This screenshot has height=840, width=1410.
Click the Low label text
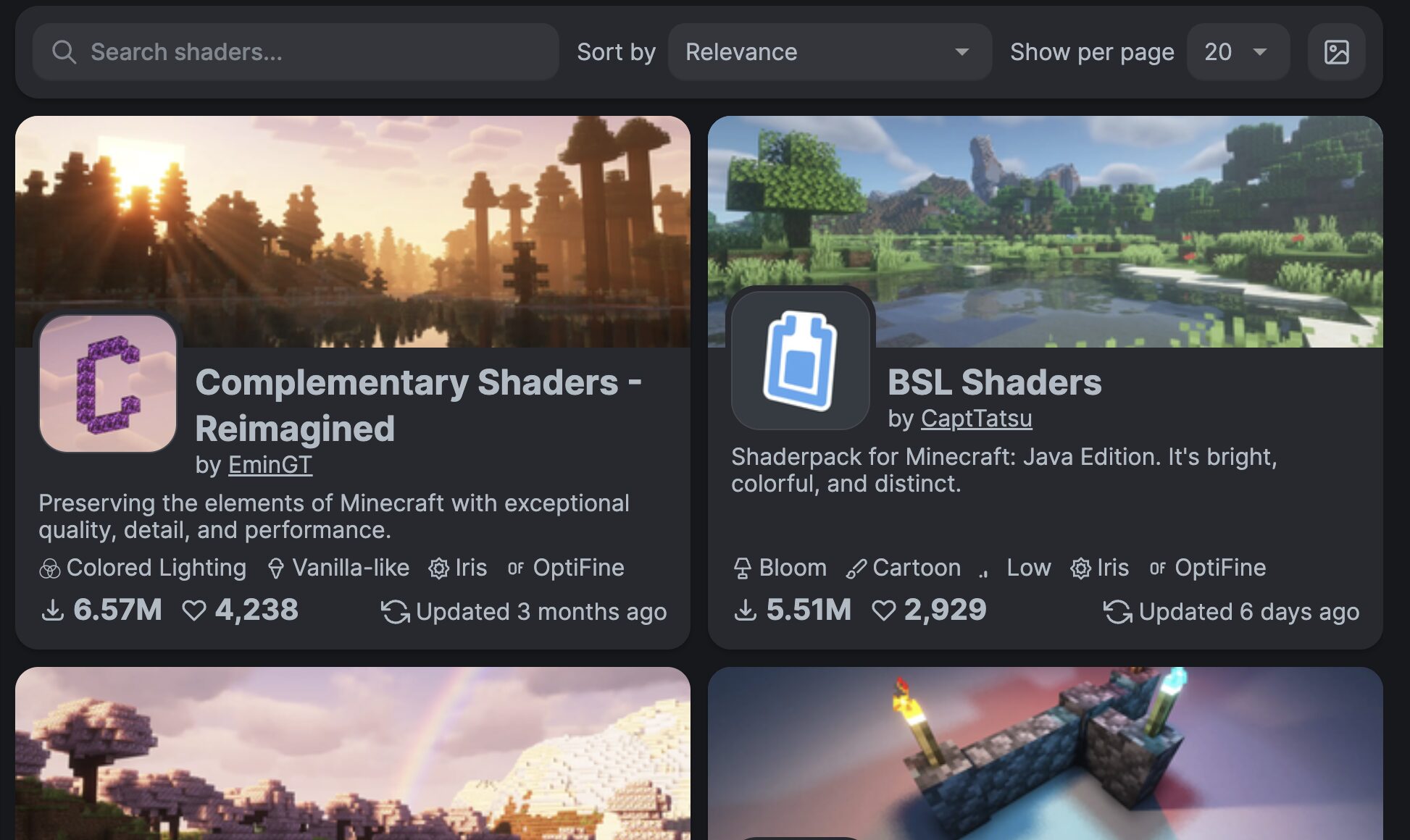tap(1029, 568)
